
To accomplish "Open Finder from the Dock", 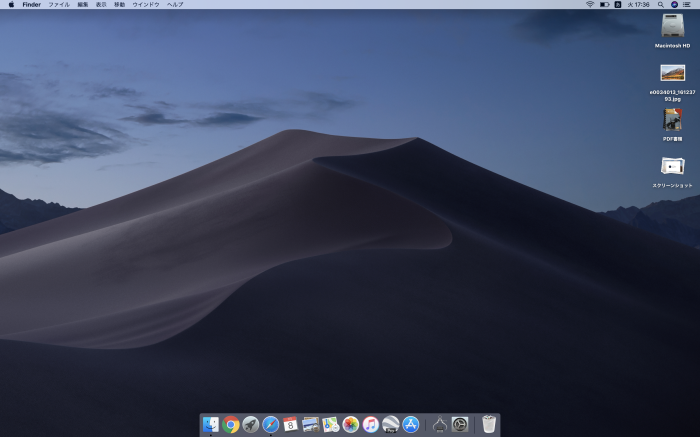I will [x=211, y=425].
